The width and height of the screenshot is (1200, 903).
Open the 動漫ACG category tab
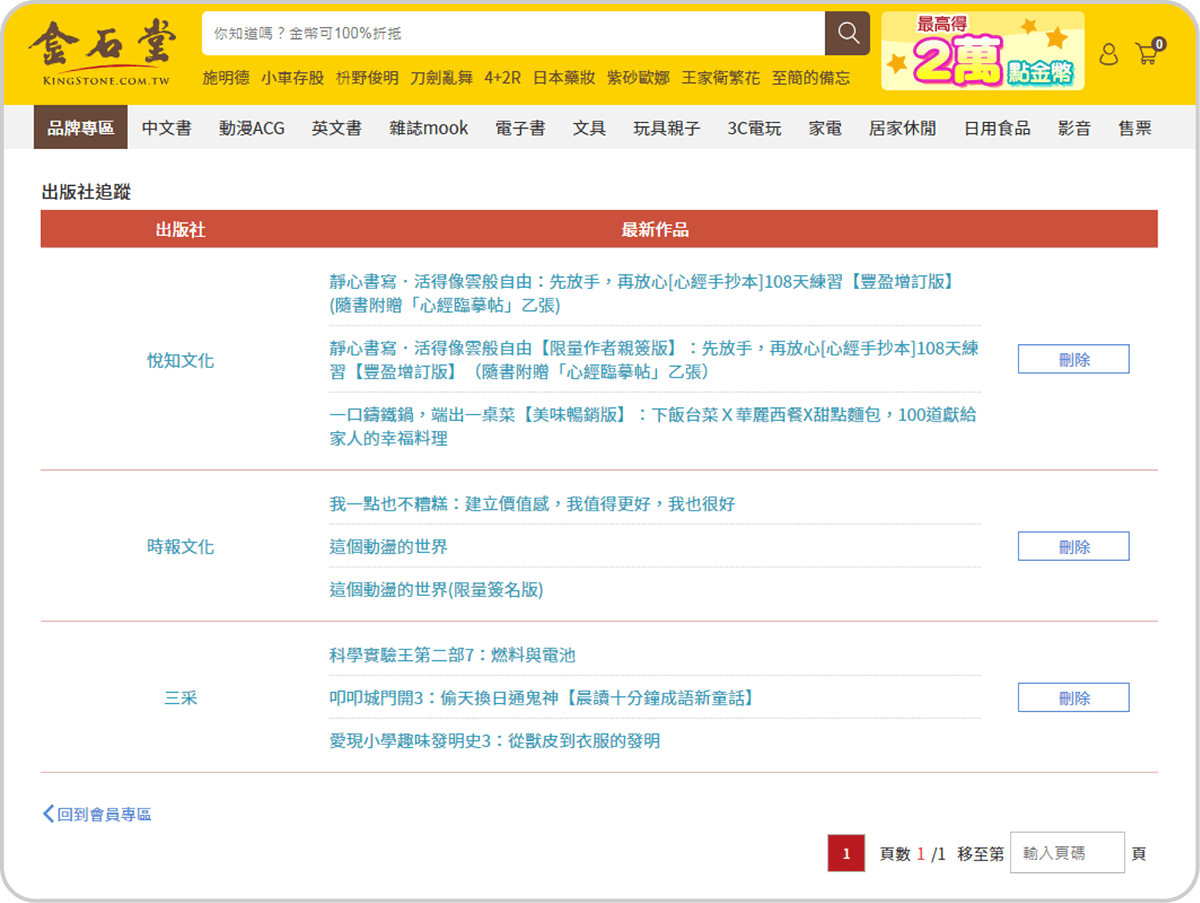tap(252, 127)
